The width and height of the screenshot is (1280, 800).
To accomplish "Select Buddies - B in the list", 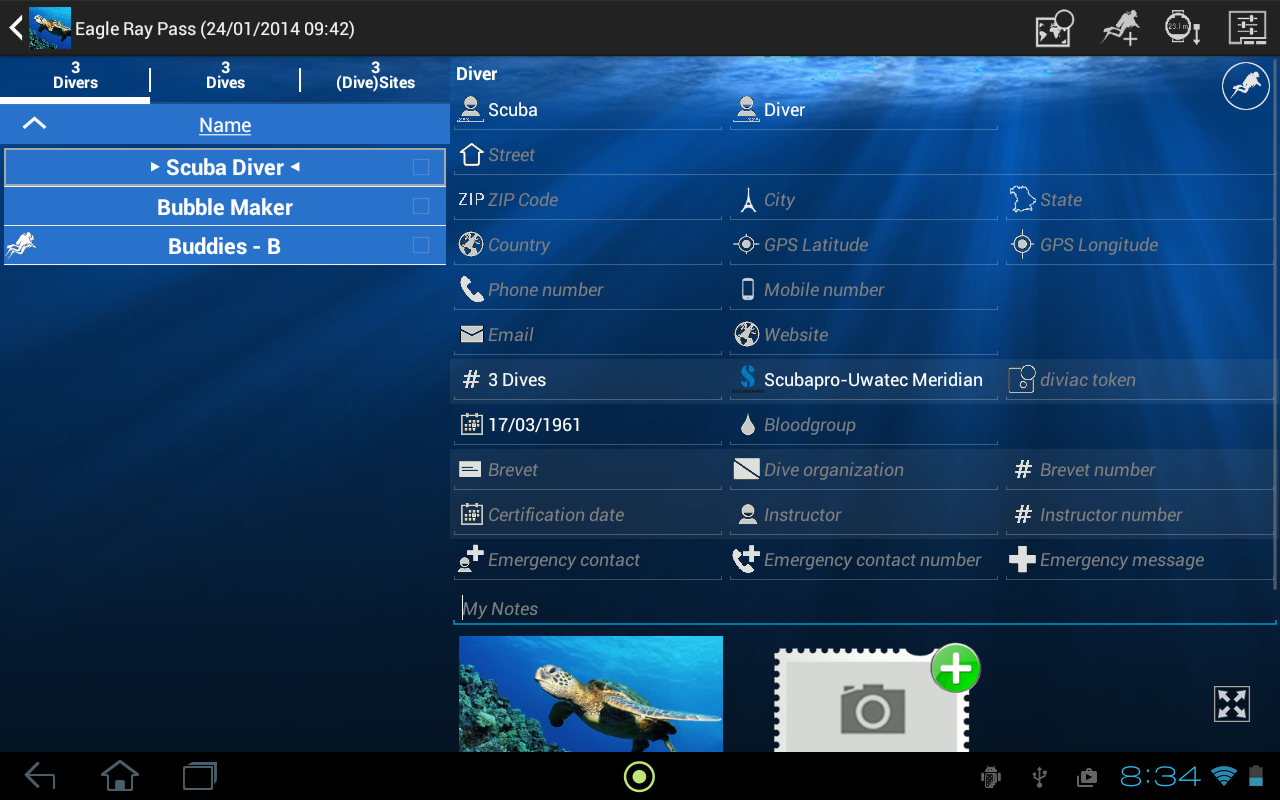I will (x=225, y=246).
